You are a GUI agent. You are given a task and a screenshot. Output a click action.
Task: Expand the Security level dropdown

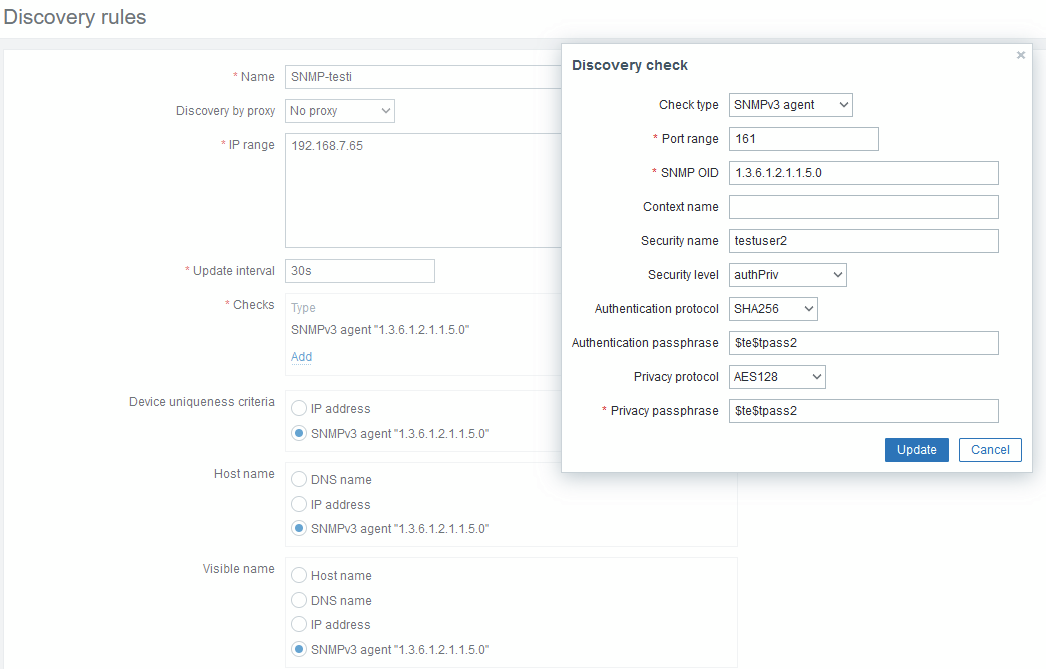(x=787, y=275)
